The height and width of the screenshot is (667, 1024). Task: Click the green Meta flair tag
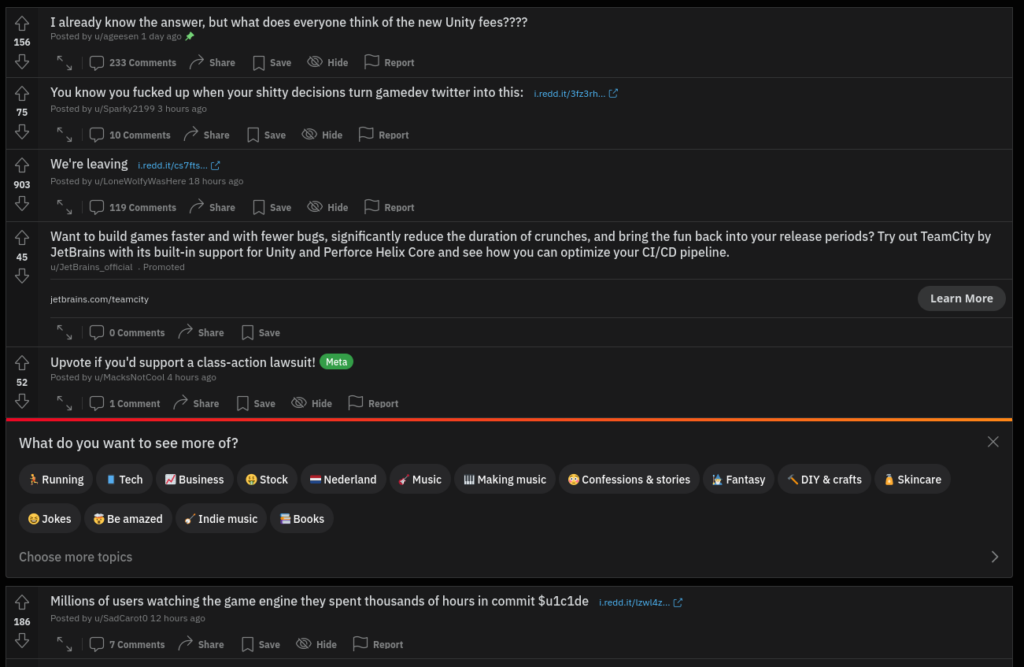(x=336, y=362)
